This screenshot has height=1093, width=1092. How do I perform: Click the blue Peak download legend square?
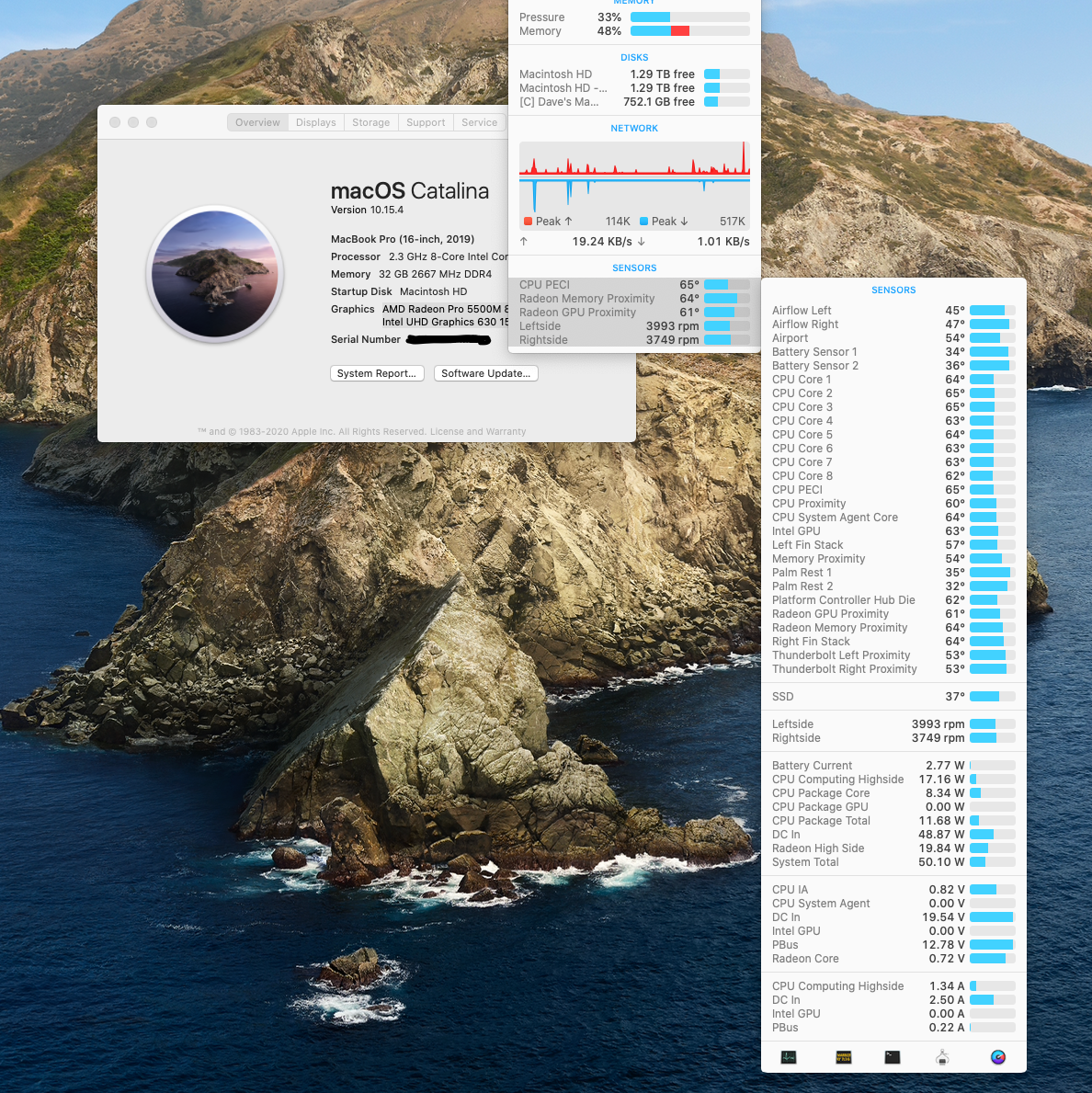point(644,221)
